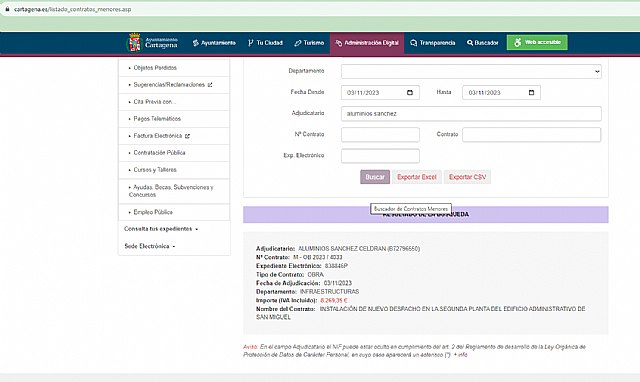Screen dimensions: 640x382
Task: Open Ayudas, Becas, Subvenciones y Concursos link
Action: [171, 191]
